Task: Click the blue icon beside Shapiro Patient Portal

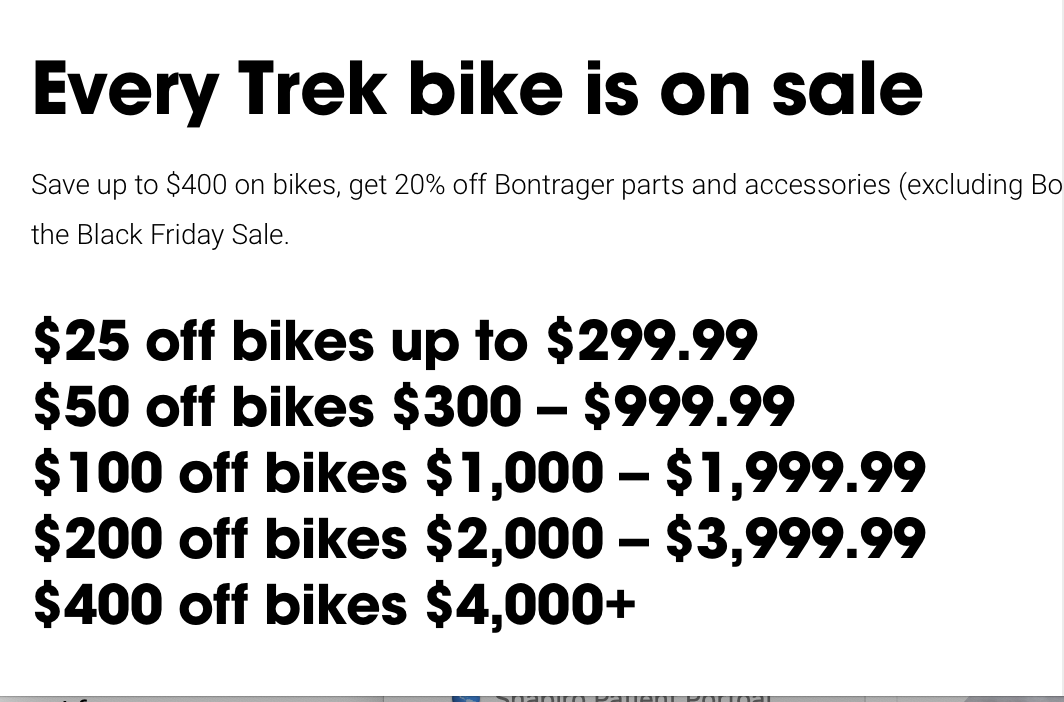Action: 466,696
